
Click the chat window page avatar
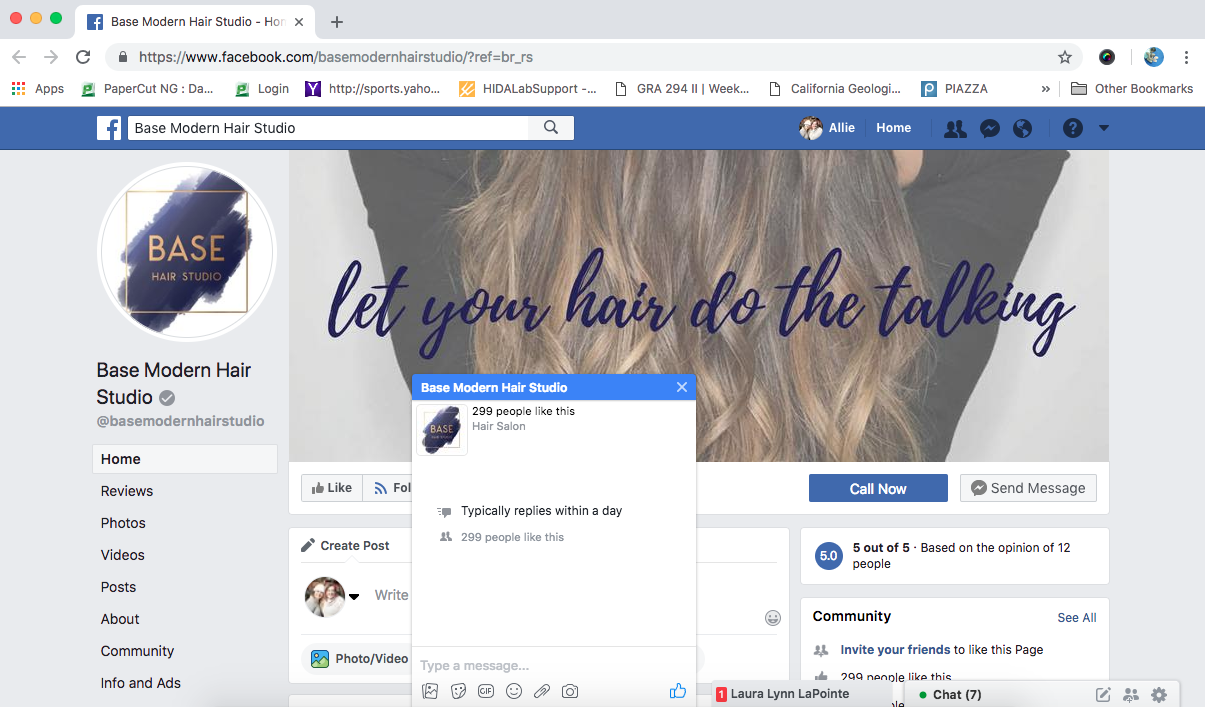(442, 429)
